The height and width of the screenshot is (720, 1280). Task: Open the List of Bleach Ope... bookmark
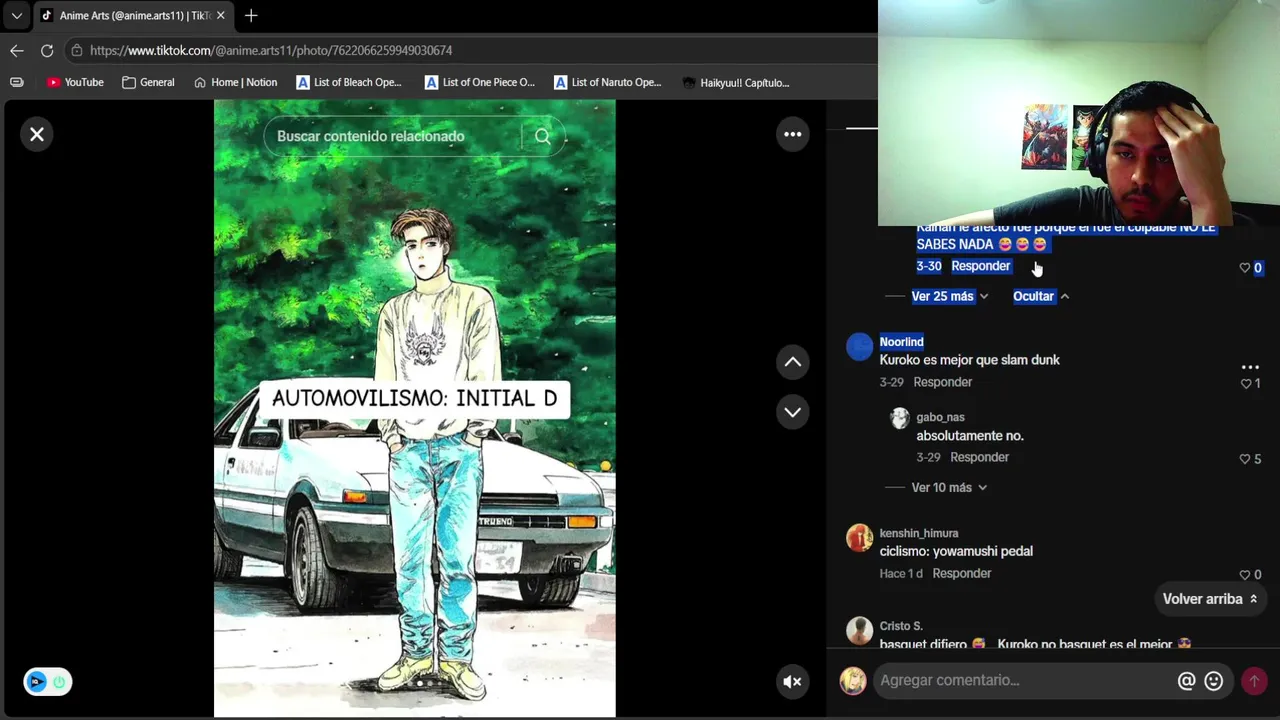(x=349, y=82)
